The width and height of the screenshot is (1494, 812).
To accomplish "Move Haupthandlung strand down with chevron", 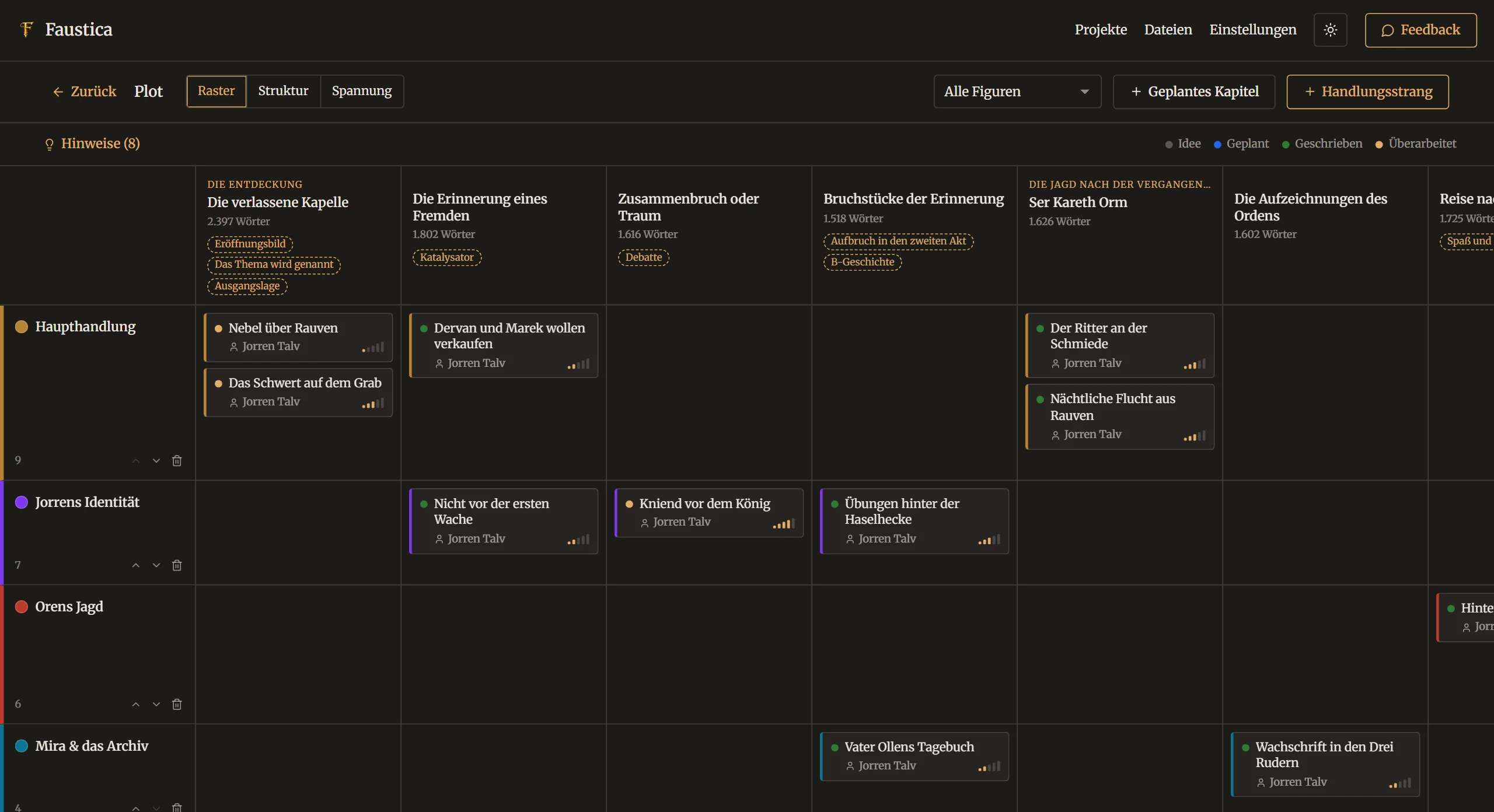I will point(156,461).
